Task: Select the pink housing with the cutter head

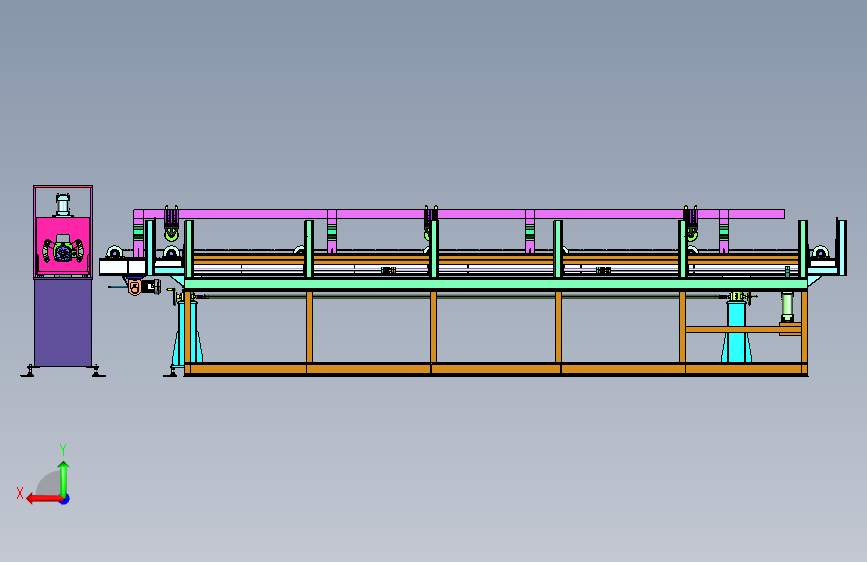Action: [63, 247]
